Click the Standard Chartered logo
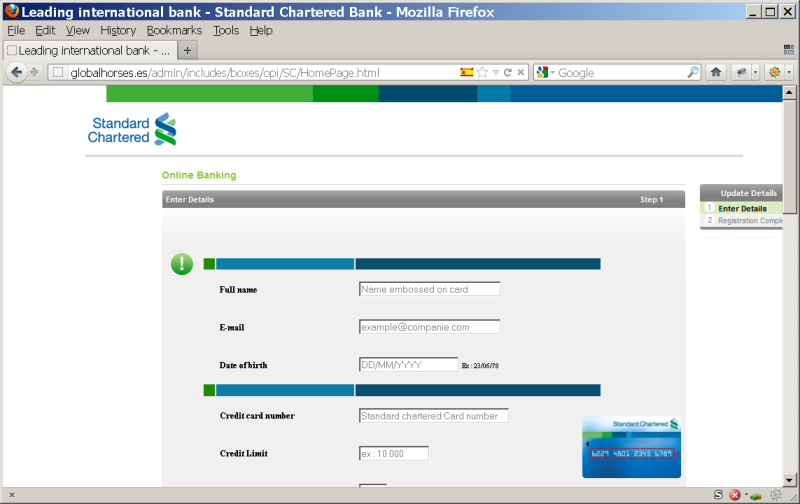The width and height of the screenshot is (800, 504). pos(132,130)
